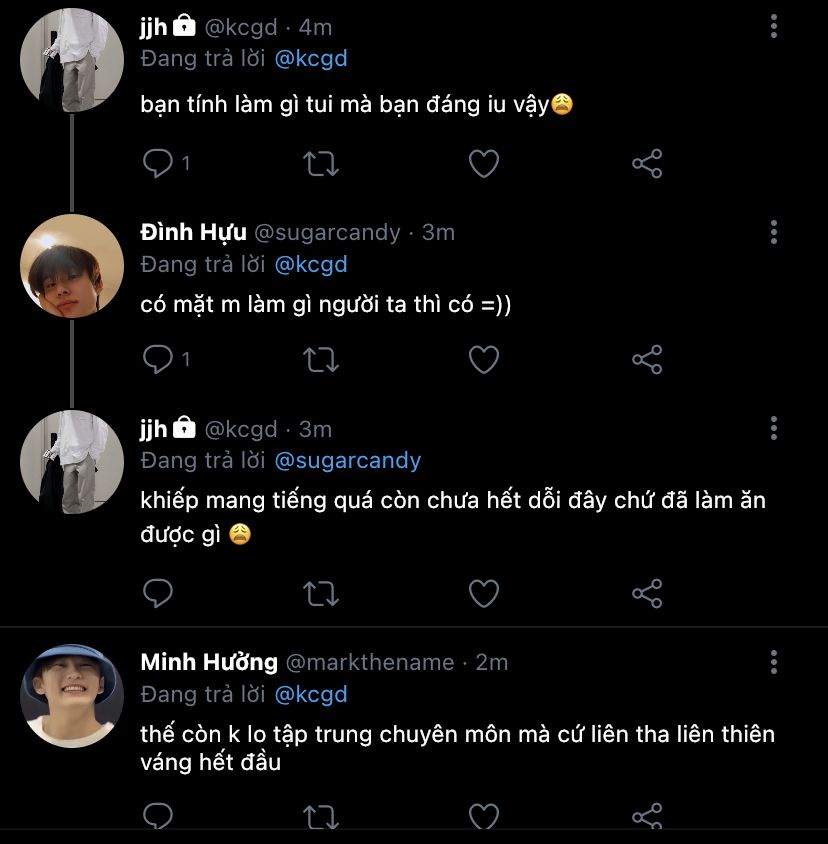Open more options on Đình Hựu's tweet
828x844 pixels.
pos(774,233)
